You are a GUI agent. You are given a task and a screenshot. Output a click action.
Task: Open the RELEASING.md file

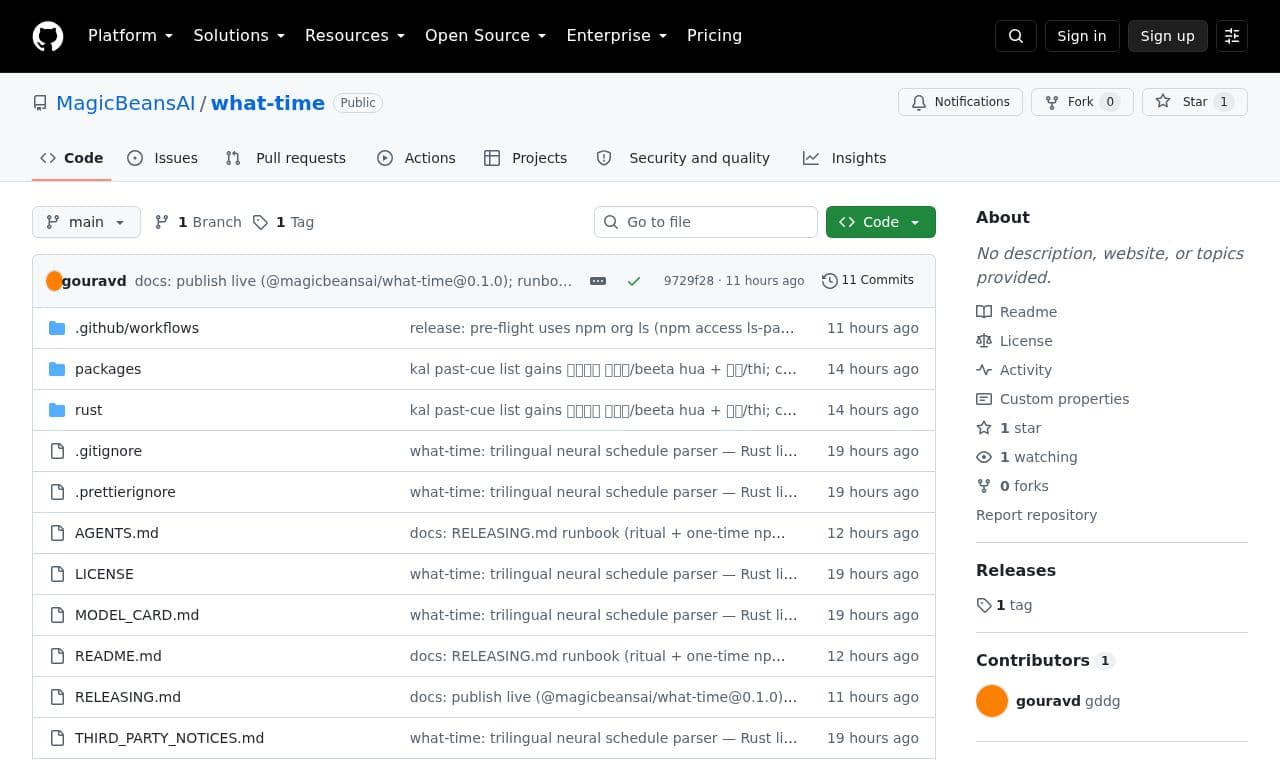point(128,697)
